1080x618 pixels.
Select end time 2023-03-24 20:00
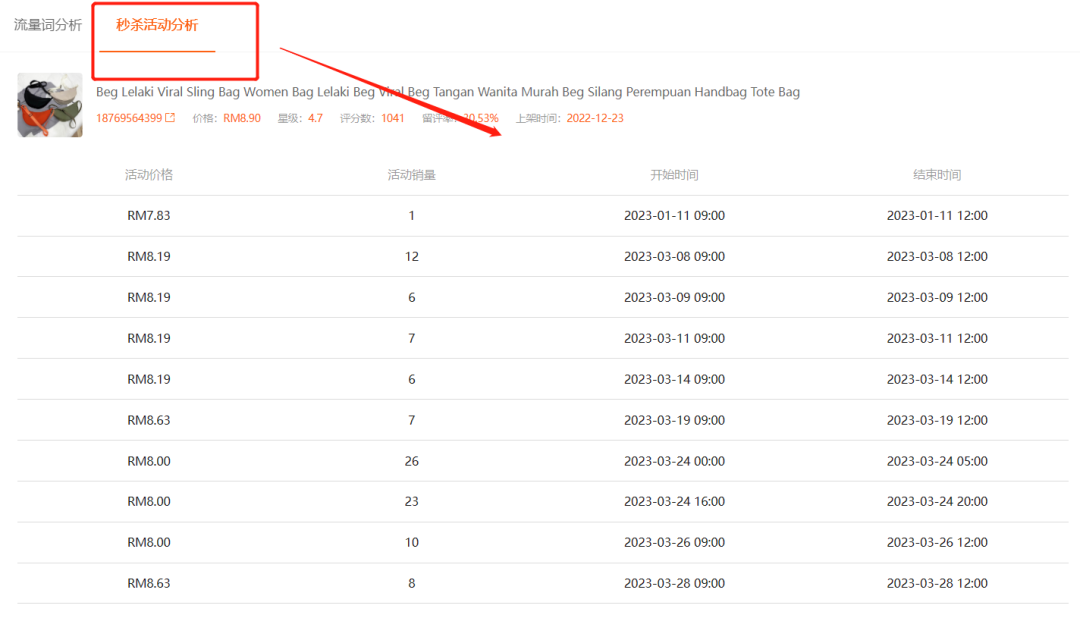click(937, 502)
